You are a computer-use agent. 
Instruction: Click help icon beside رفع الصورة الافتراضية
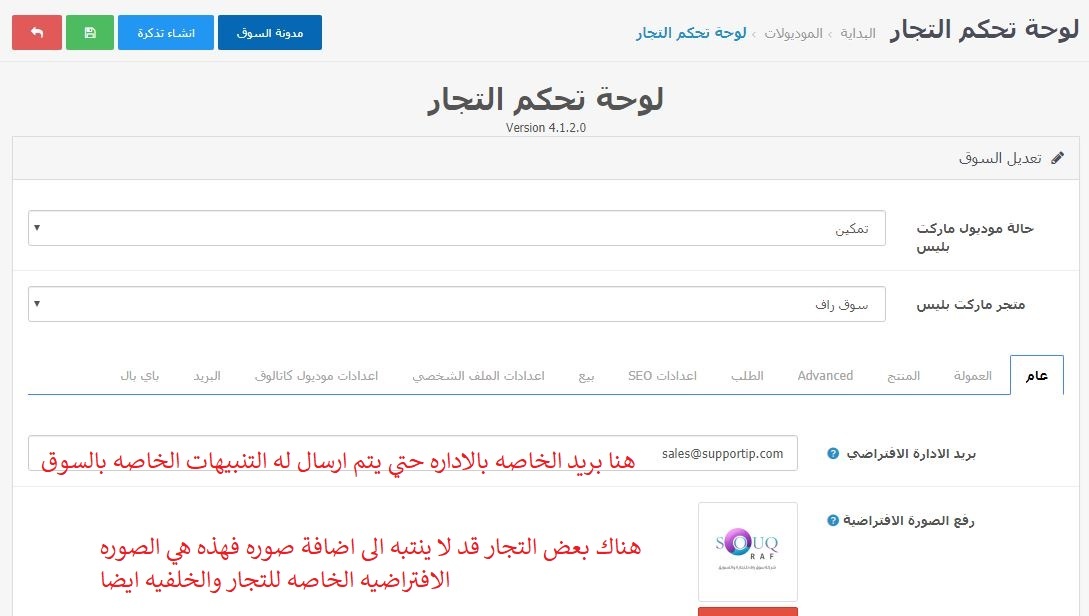click(833, 520)
